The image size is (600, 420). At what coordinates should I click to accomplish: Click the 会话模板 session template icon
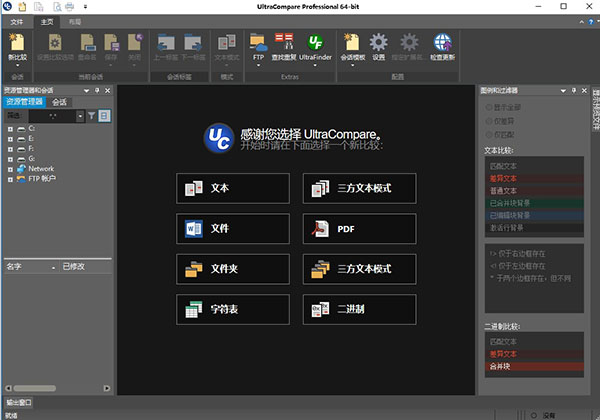coord(352,42)
